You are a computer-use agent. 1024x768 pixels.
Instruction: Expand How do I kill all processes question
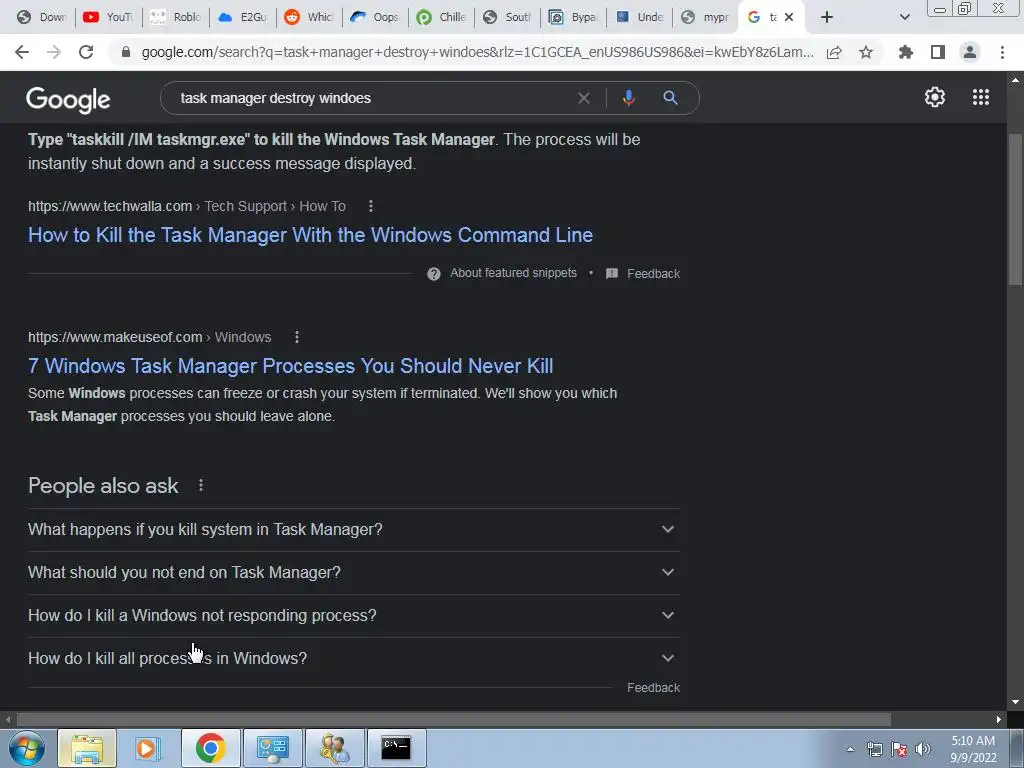click(354, 659)
